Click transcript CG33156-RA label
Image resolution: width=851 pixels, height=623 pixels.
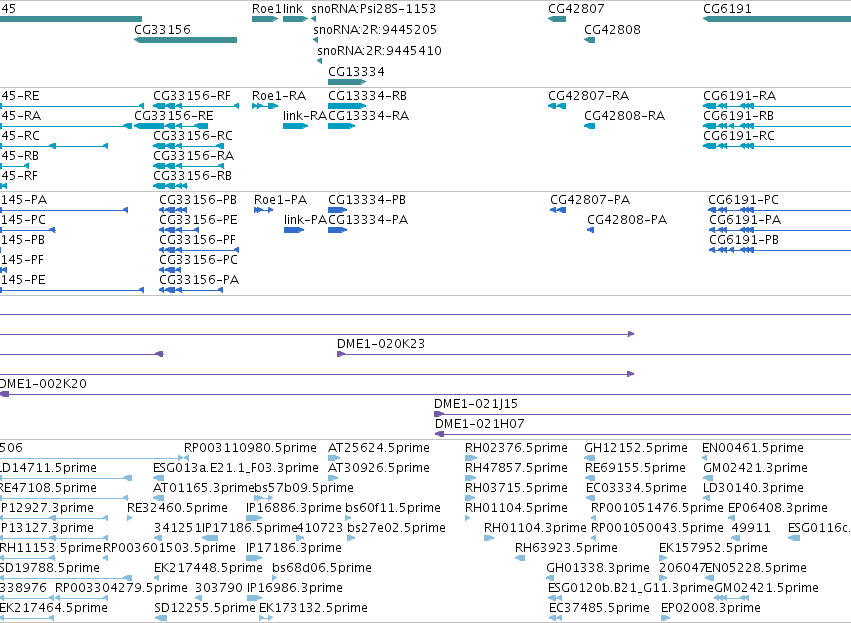point(194,156)
